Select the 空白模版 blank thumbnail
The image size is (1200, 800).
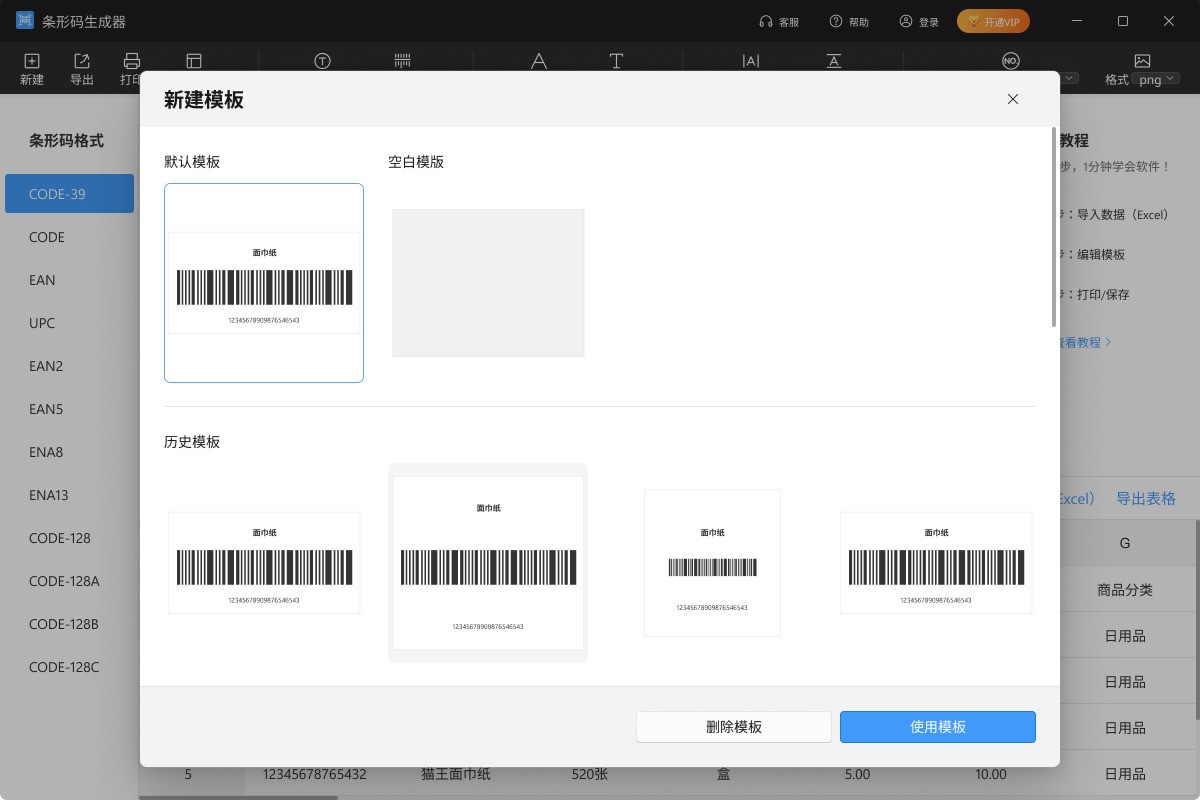[x=488, y=283]
